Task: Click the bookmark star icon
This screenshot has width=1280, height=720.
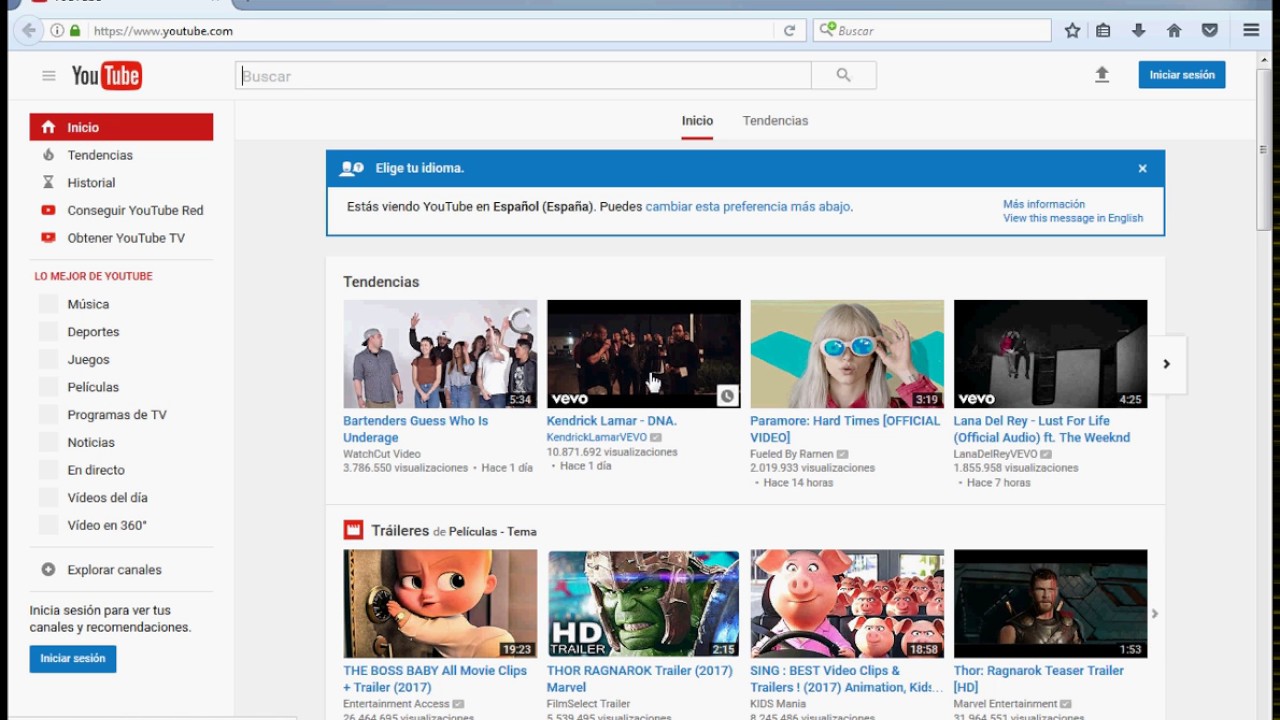Action: 1072,31
